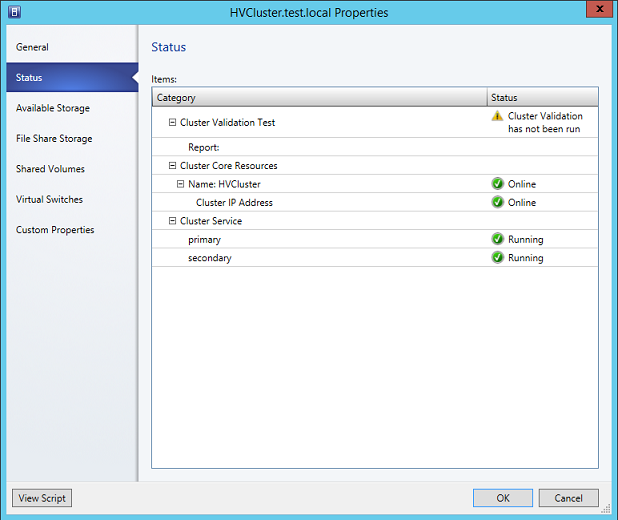This screenshot has width=618, height=520.
Task: Click the green check icon beside Cluster IP Address
Action: tap(497, 202)
